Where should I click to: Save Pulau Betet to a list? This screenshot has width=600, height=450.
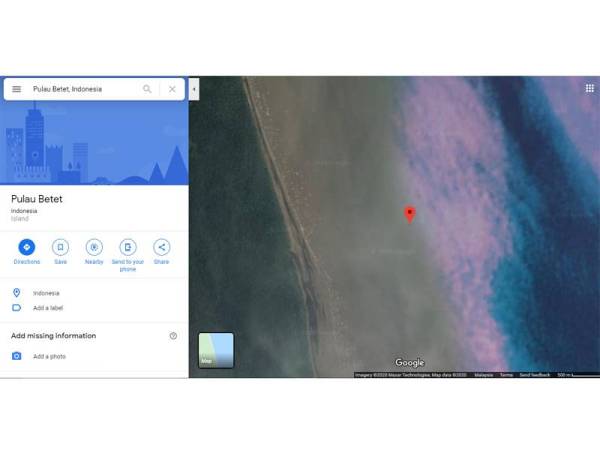(x=60, y=247)
